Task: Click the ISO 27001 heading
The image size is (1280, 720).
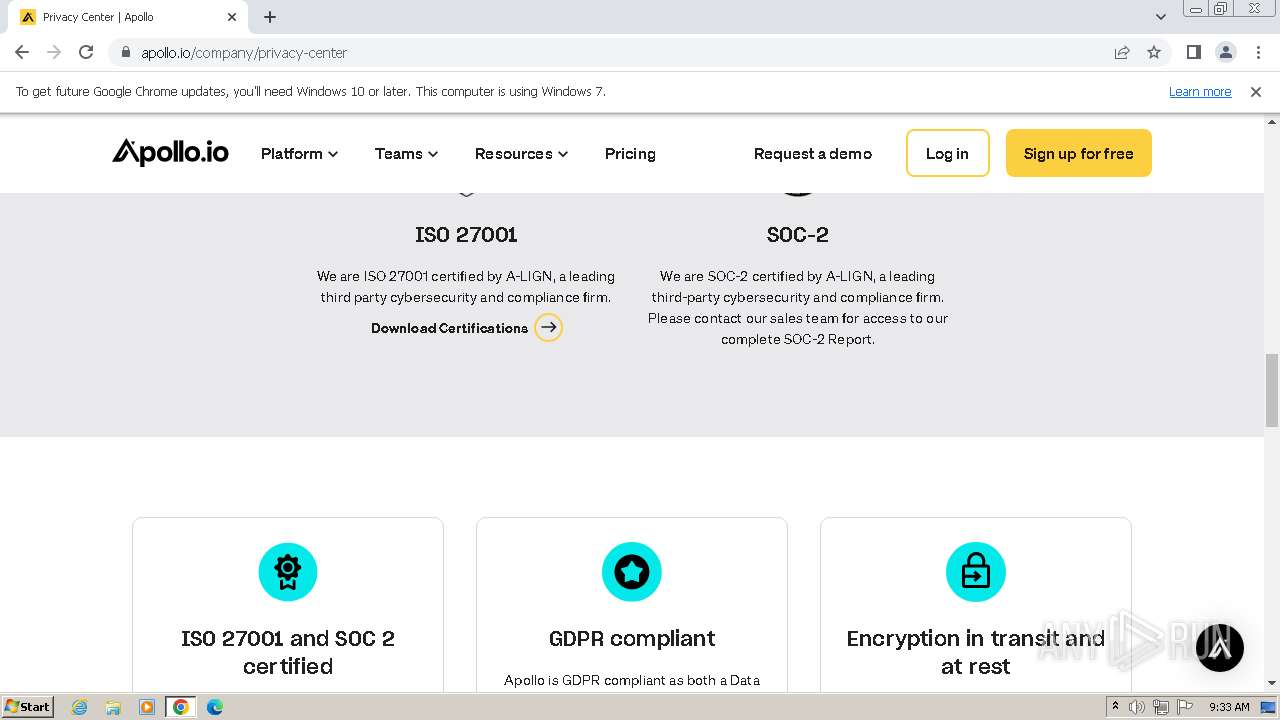Action: tap(466, 234)
